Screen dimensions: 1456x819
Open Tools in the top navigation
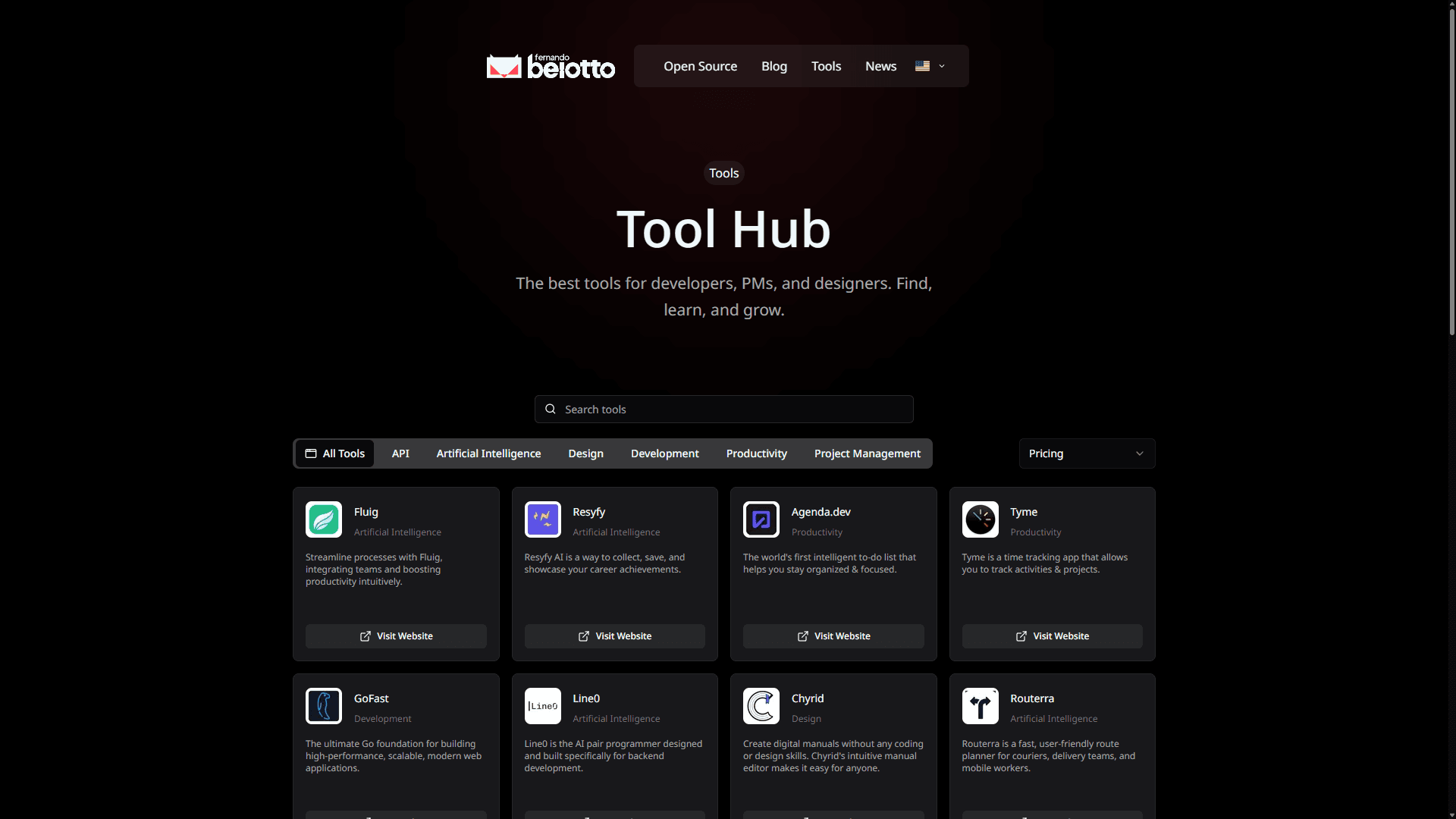[x=827, y=66]
